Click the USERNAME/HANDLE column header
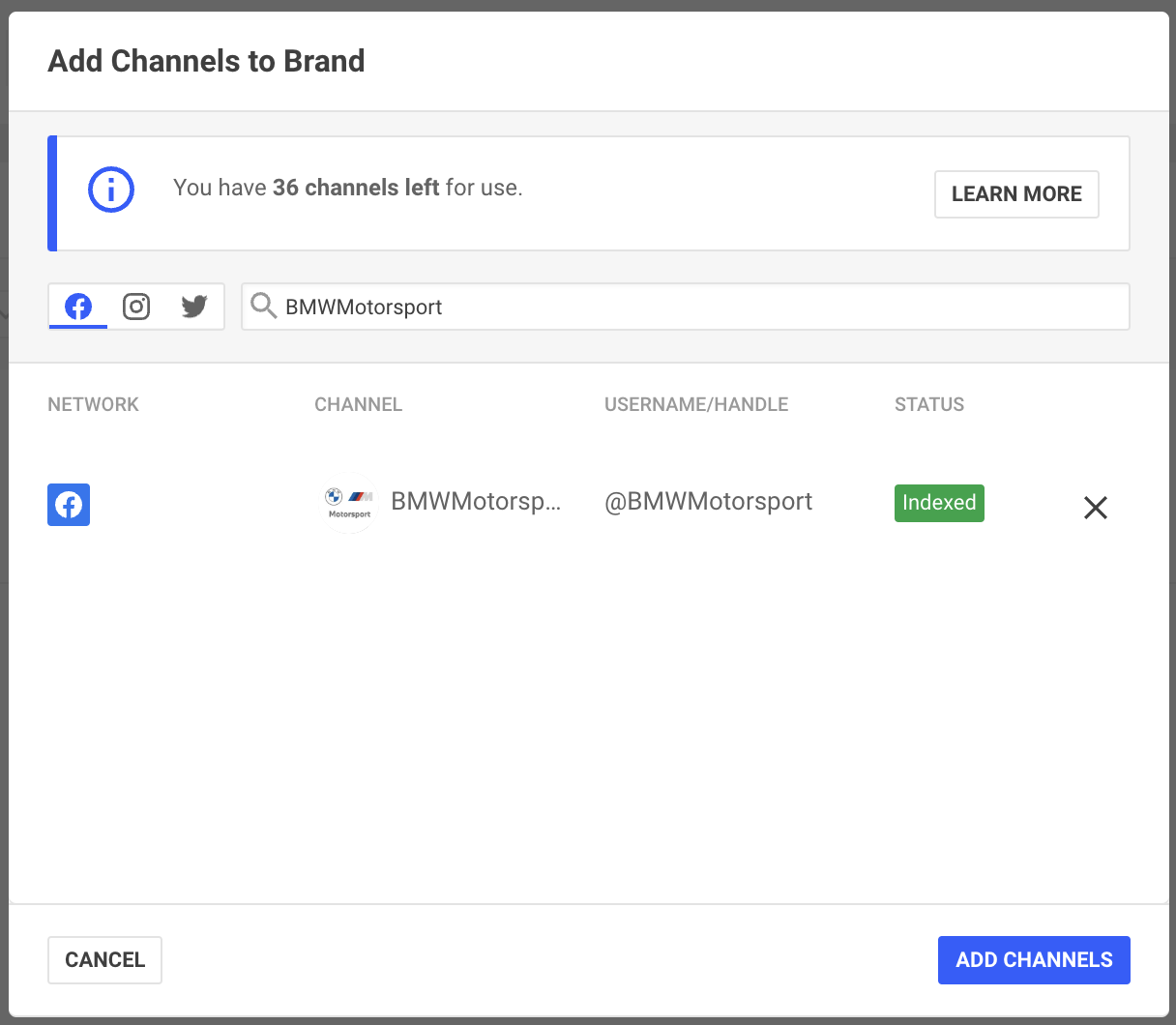The image size is (1176, 1025). point(696,404)
